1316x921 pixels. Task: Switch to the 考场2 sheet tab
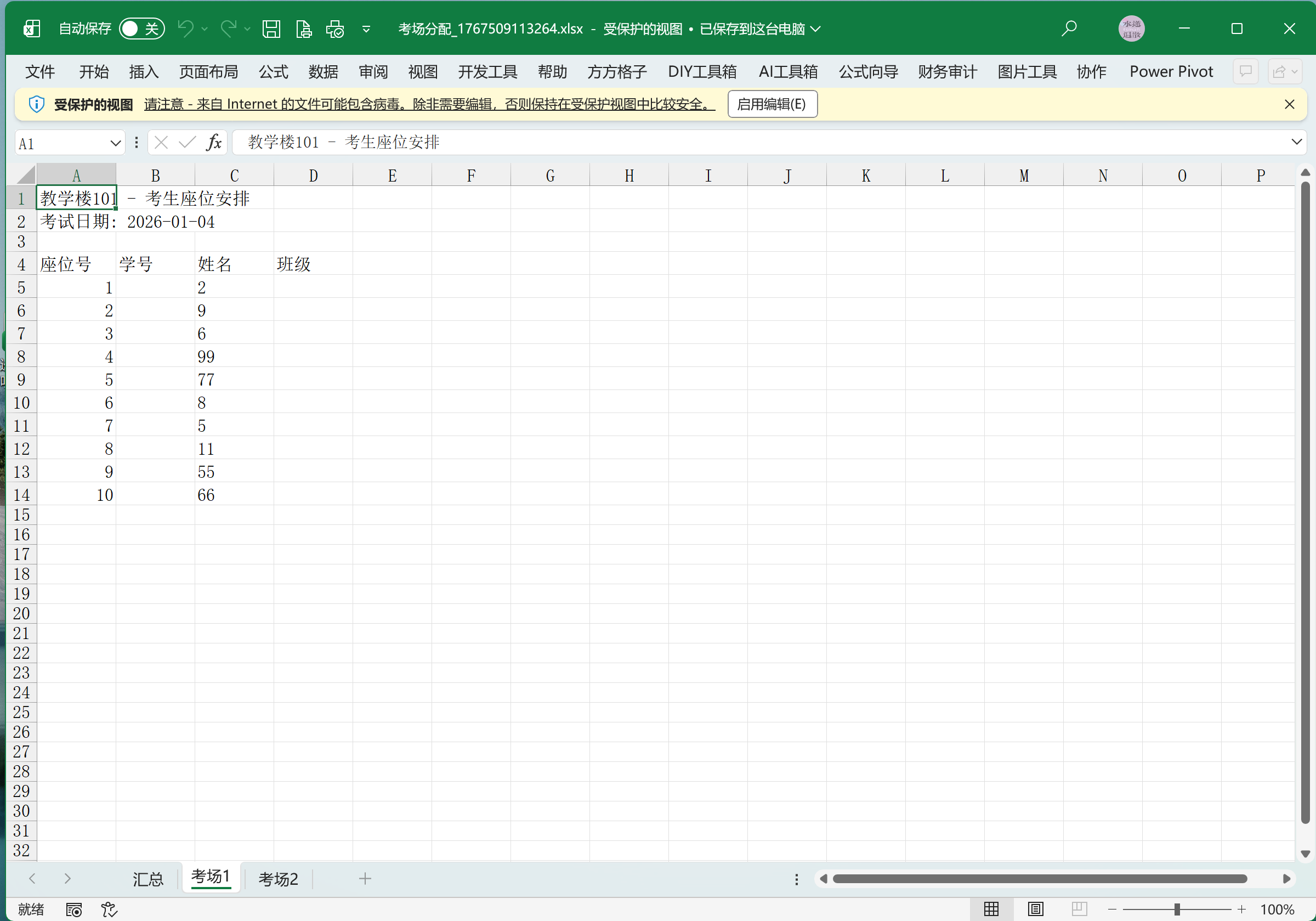tap(278, 879)
